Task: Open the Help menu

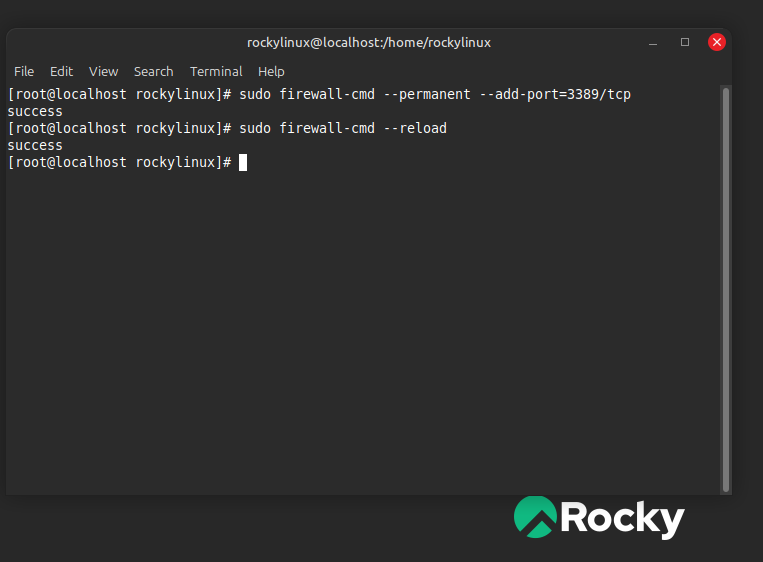Action: [x=271, y=71]
